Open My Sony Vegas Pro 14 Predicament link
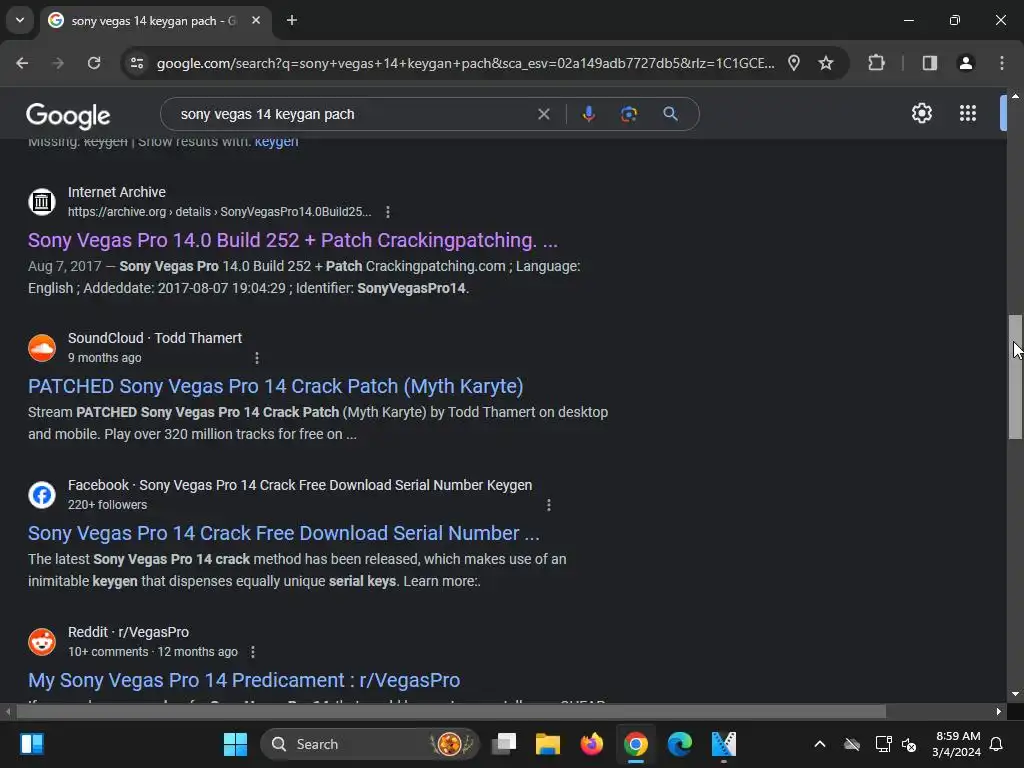Image resolution: width=1024 pixels, height=768 pixels. [244, 680]
